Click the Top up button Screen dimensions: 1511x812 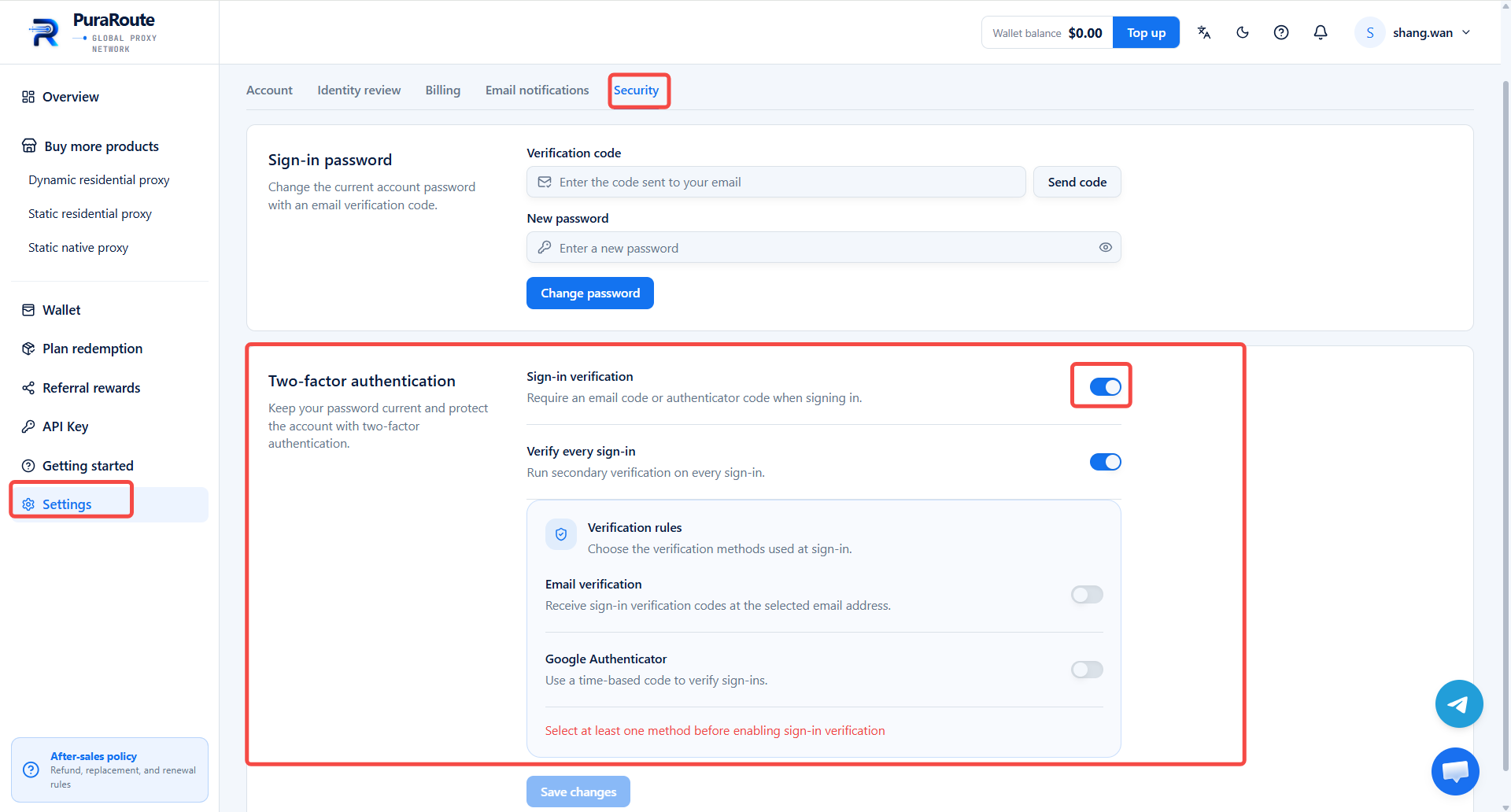1146,32
